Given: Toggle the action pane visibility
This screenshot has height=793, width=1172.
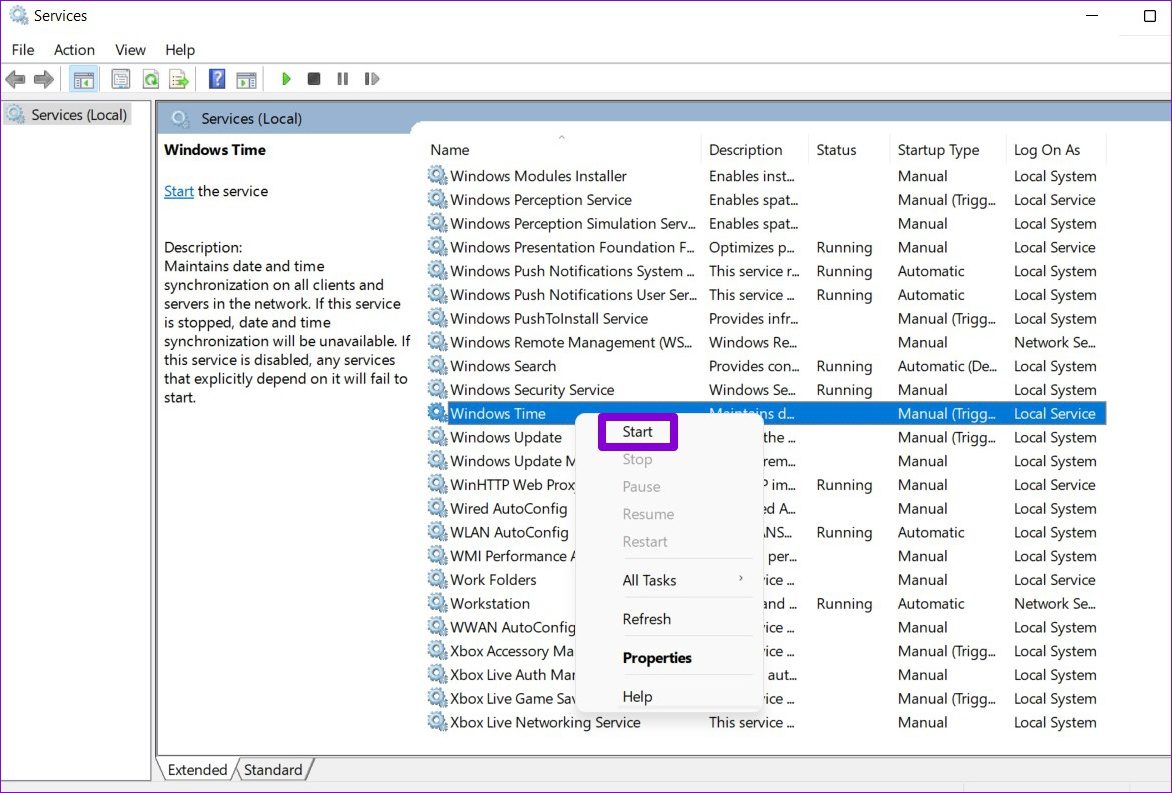Looking at the screenshot, I should tap(245, 79).
